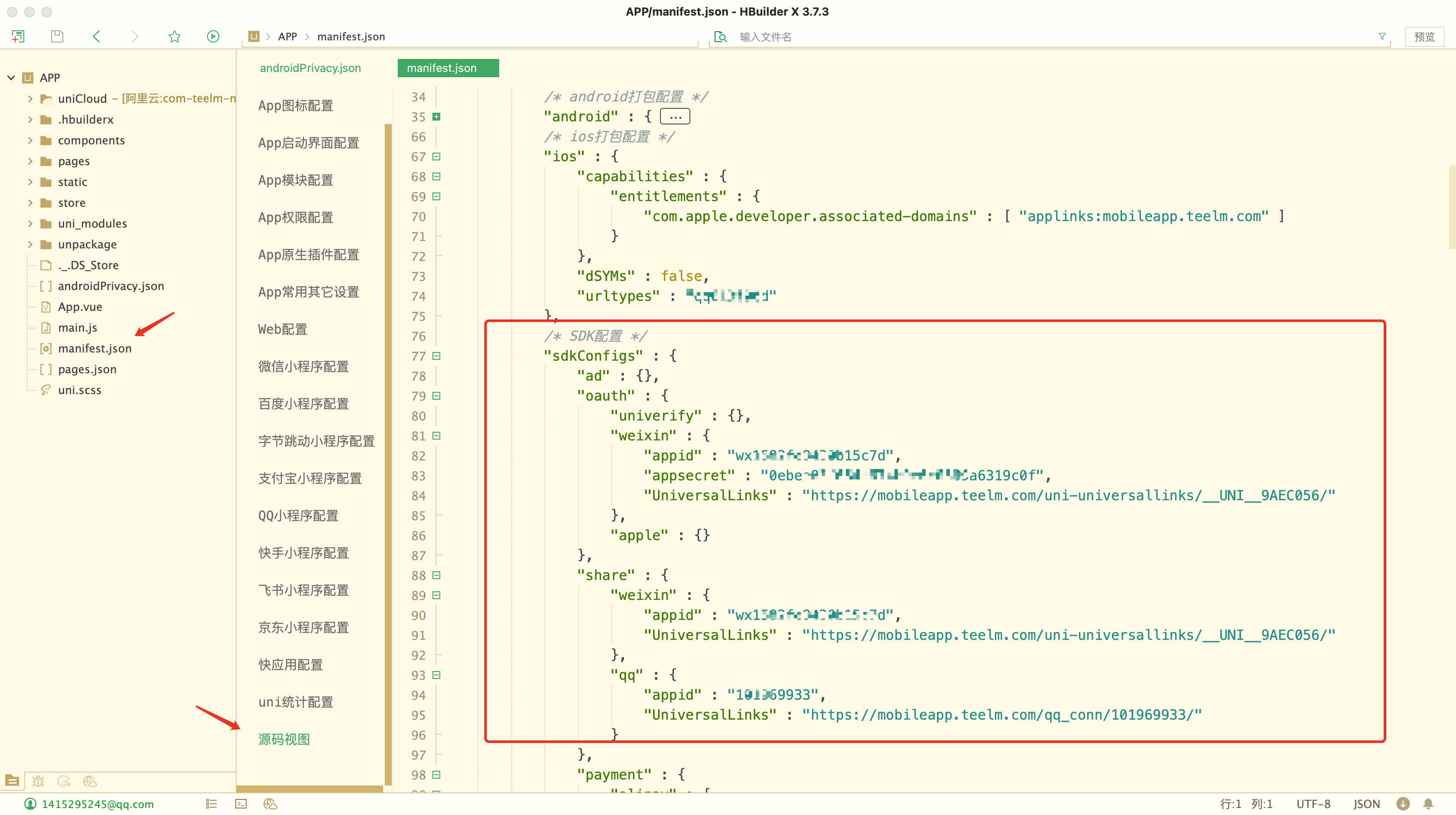Click the project icon in breadcrumb
1456x815 pixels.
tap(254, 37)
